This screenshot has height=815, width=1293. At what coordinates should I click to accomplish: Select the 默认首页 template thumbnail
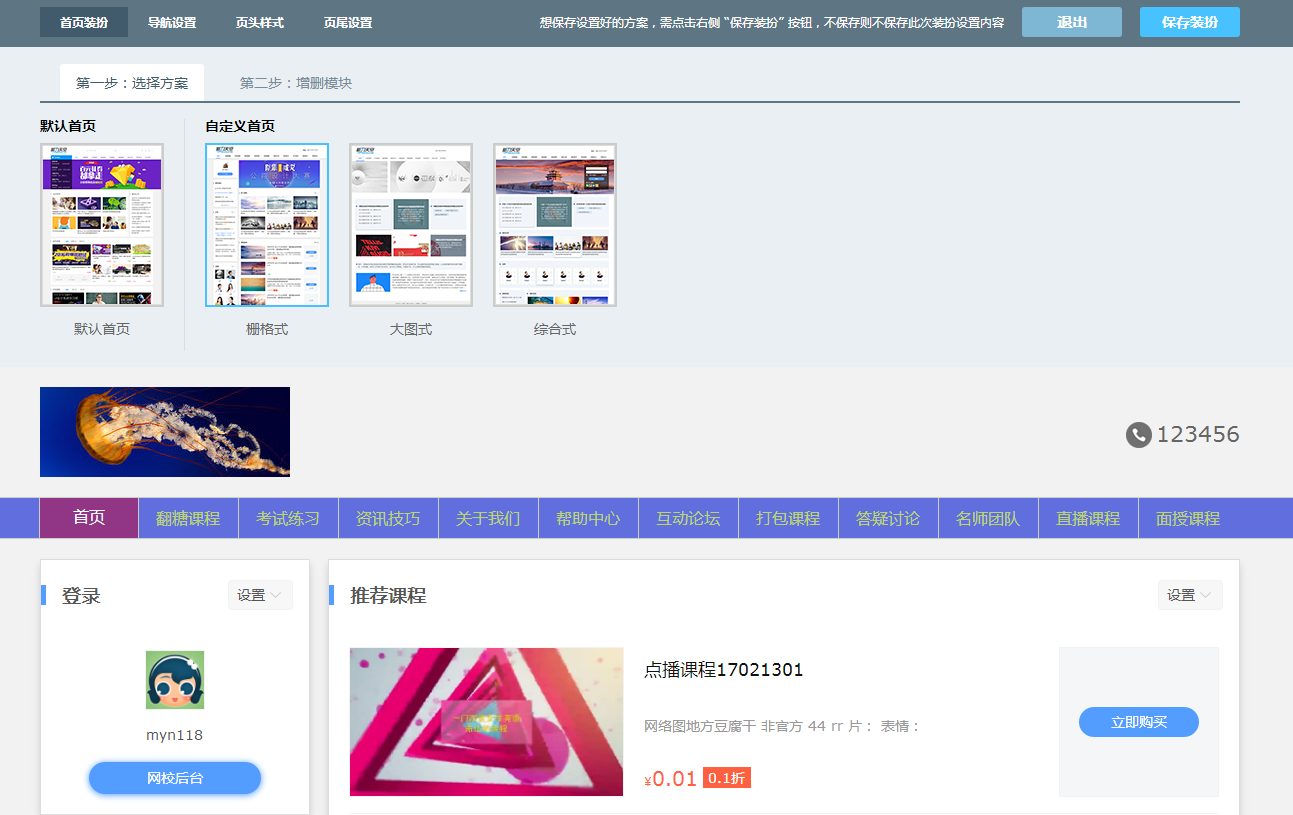click(x=102, y=225)
